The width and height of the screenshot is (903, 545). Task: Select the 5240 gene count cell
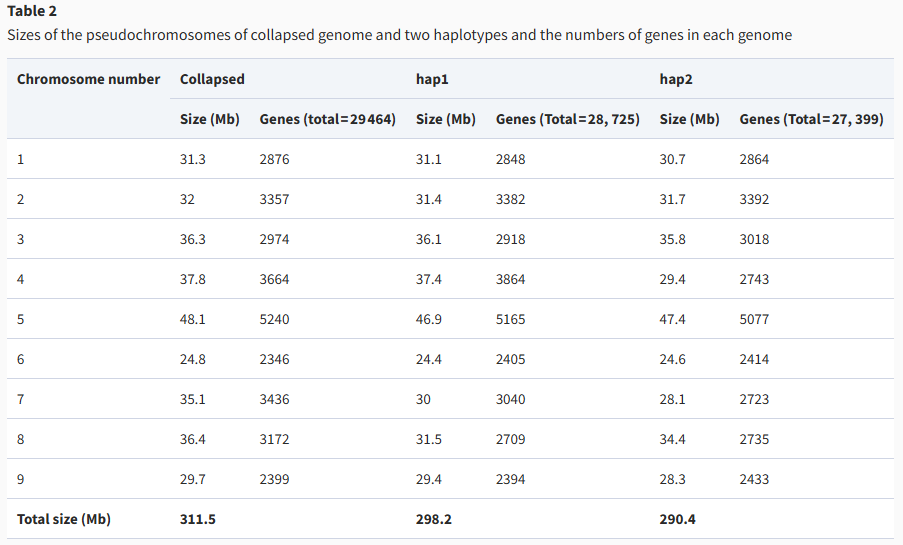coord(274,319)
